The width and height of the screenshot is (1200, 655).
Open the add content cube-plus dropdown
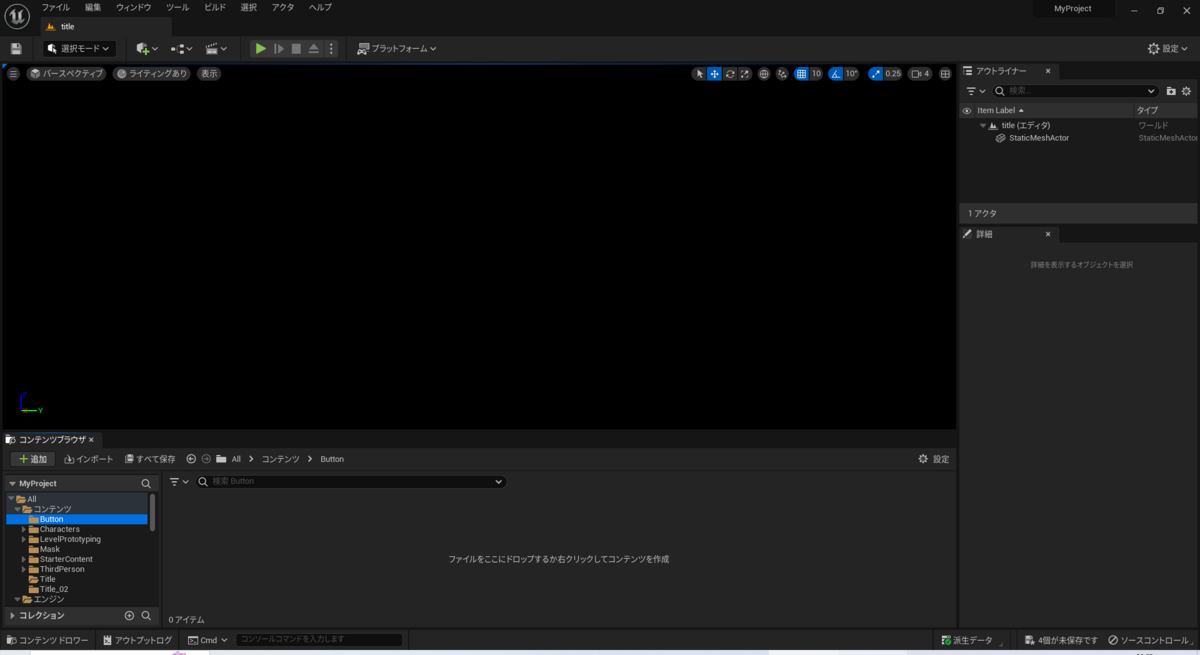(x=147, y=48)
